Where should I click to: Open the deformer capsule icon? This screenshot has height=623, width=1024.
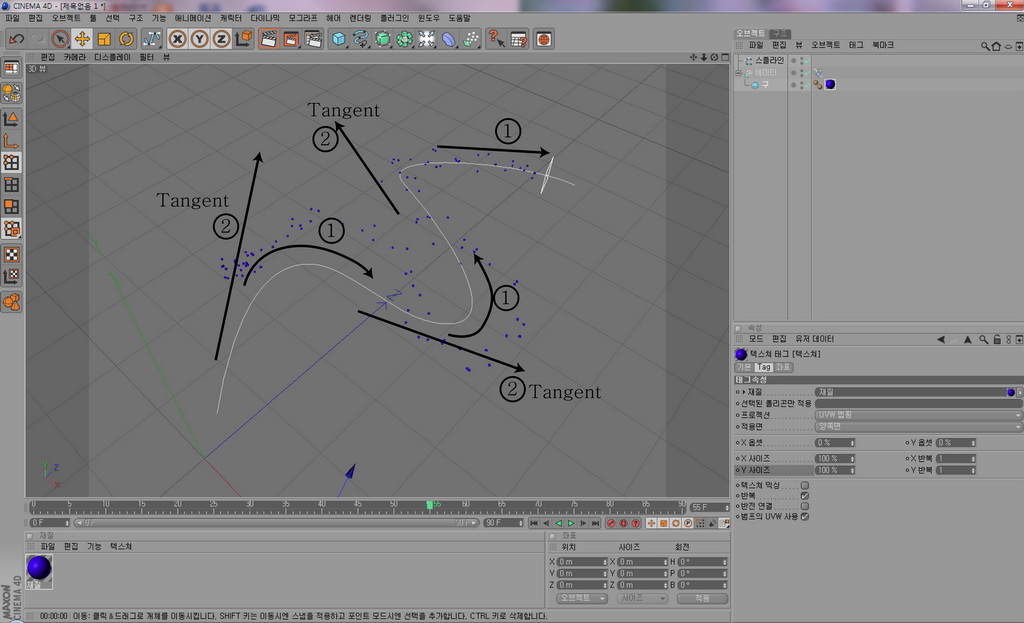(449, 39)
